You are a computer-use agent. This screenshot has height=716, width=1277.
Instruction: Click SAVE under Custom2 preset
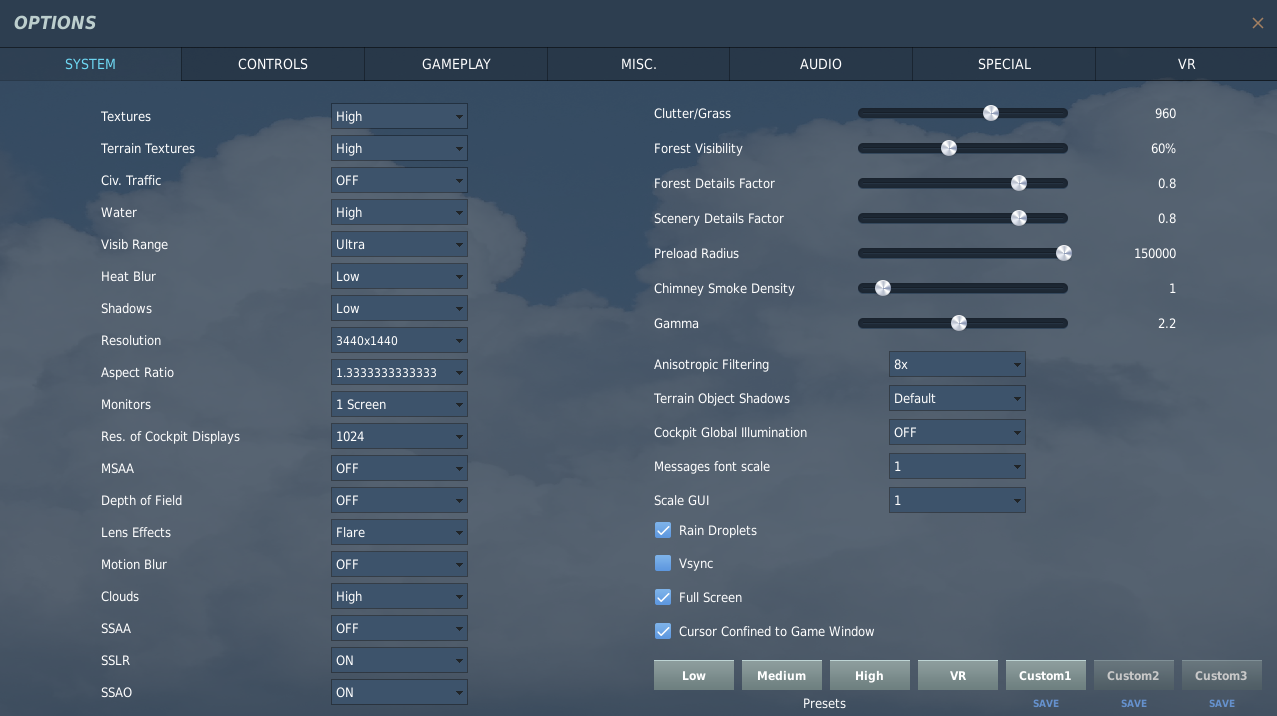click(x=1134, y=703)
